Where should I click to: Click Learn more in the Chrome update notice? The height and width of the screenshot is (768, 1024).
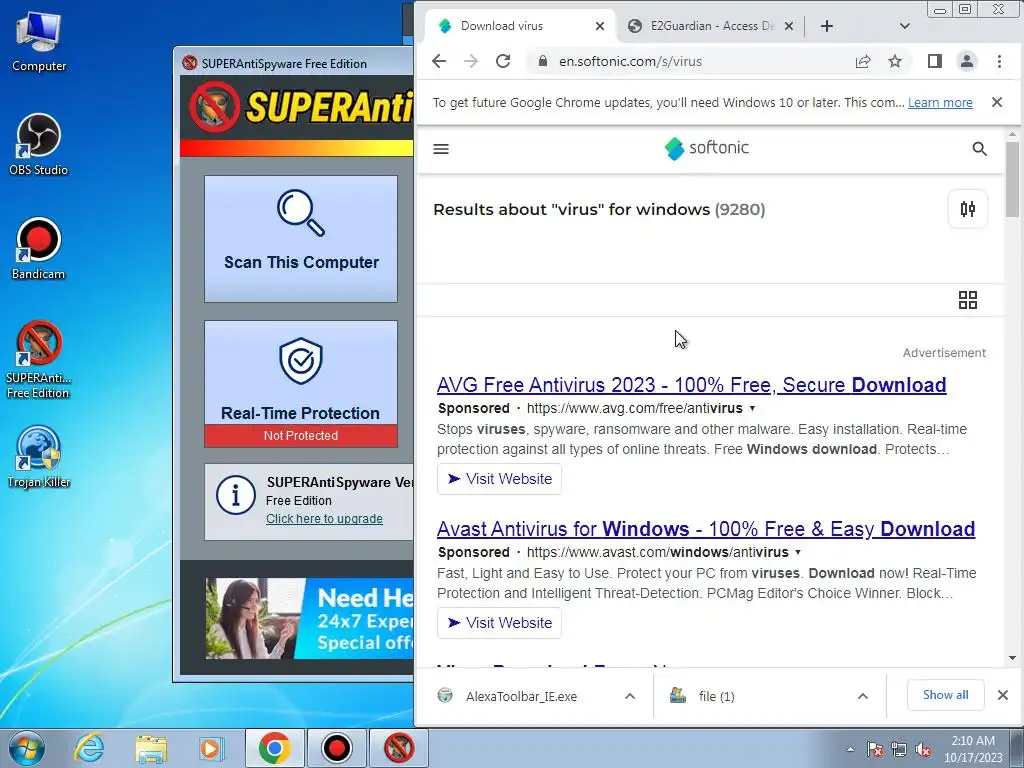coord(940,103)
